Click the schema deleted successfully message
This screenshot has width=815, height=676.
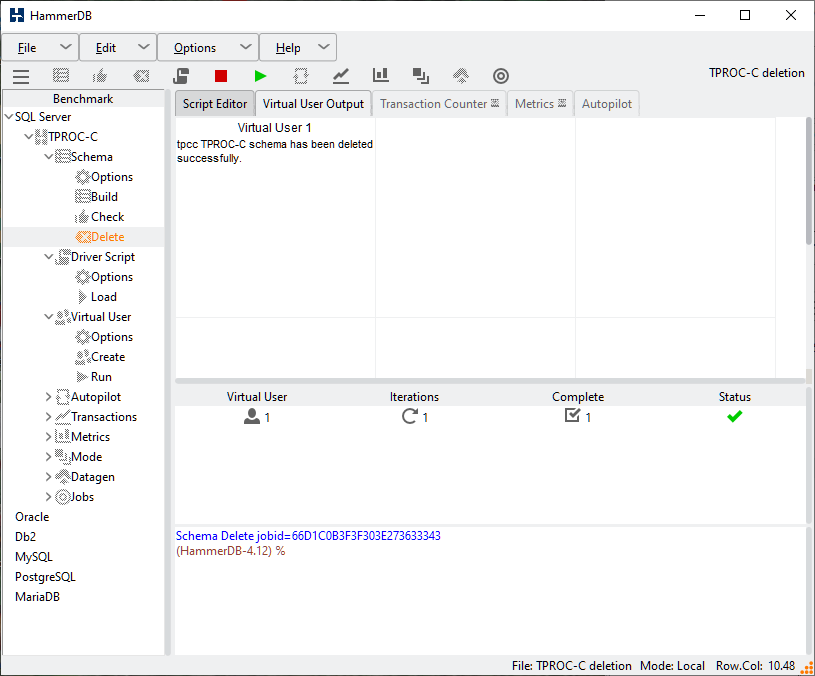(274, 151)
